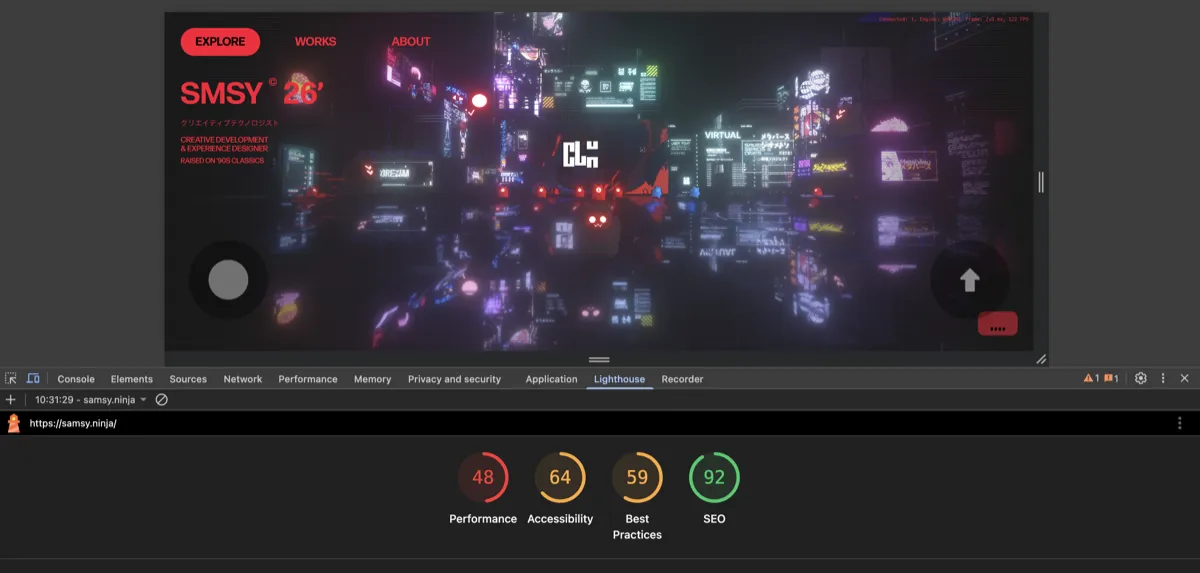Screen dimensions: 1200x573
Task: Clear all Lighthouse reports icon
Action: tap(161, 399)
